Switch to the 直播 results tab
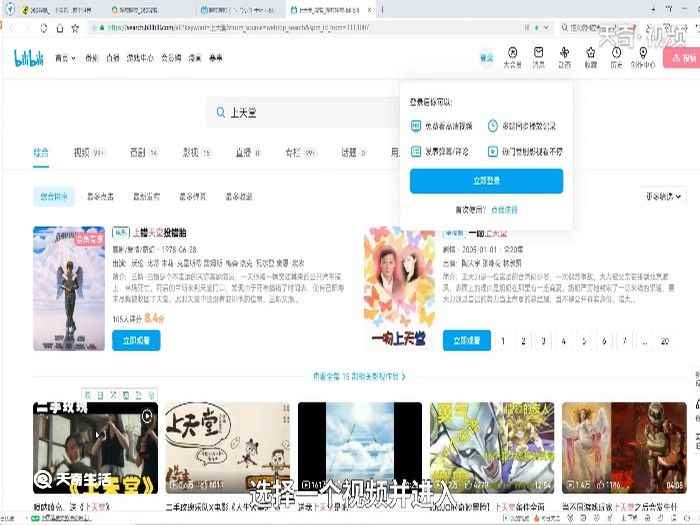The height and width of the screenshot is (525, 700). click(x=248, y=153)
